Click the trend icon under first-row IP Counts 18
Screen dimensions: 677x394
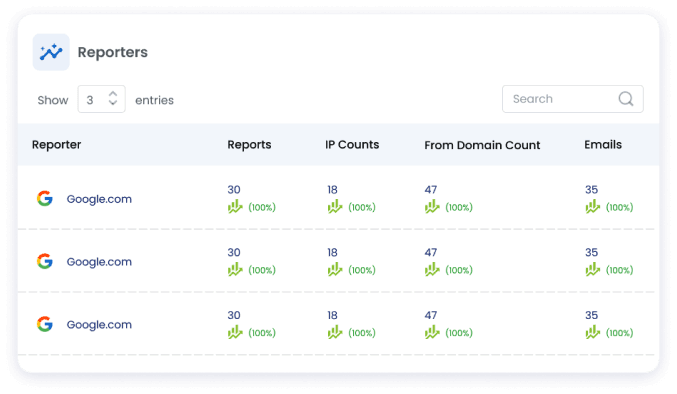335,207
